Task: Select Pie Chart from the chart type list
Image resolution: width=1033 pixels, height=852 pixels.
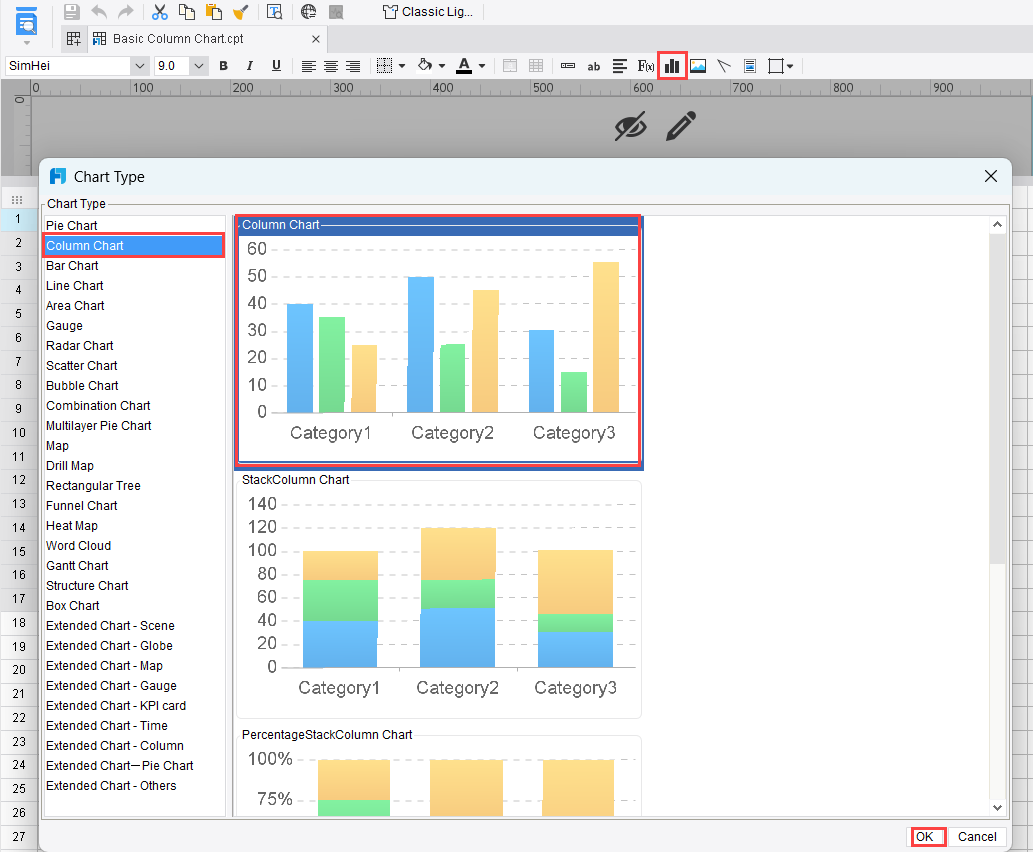Action: click(x=70, y=225)
